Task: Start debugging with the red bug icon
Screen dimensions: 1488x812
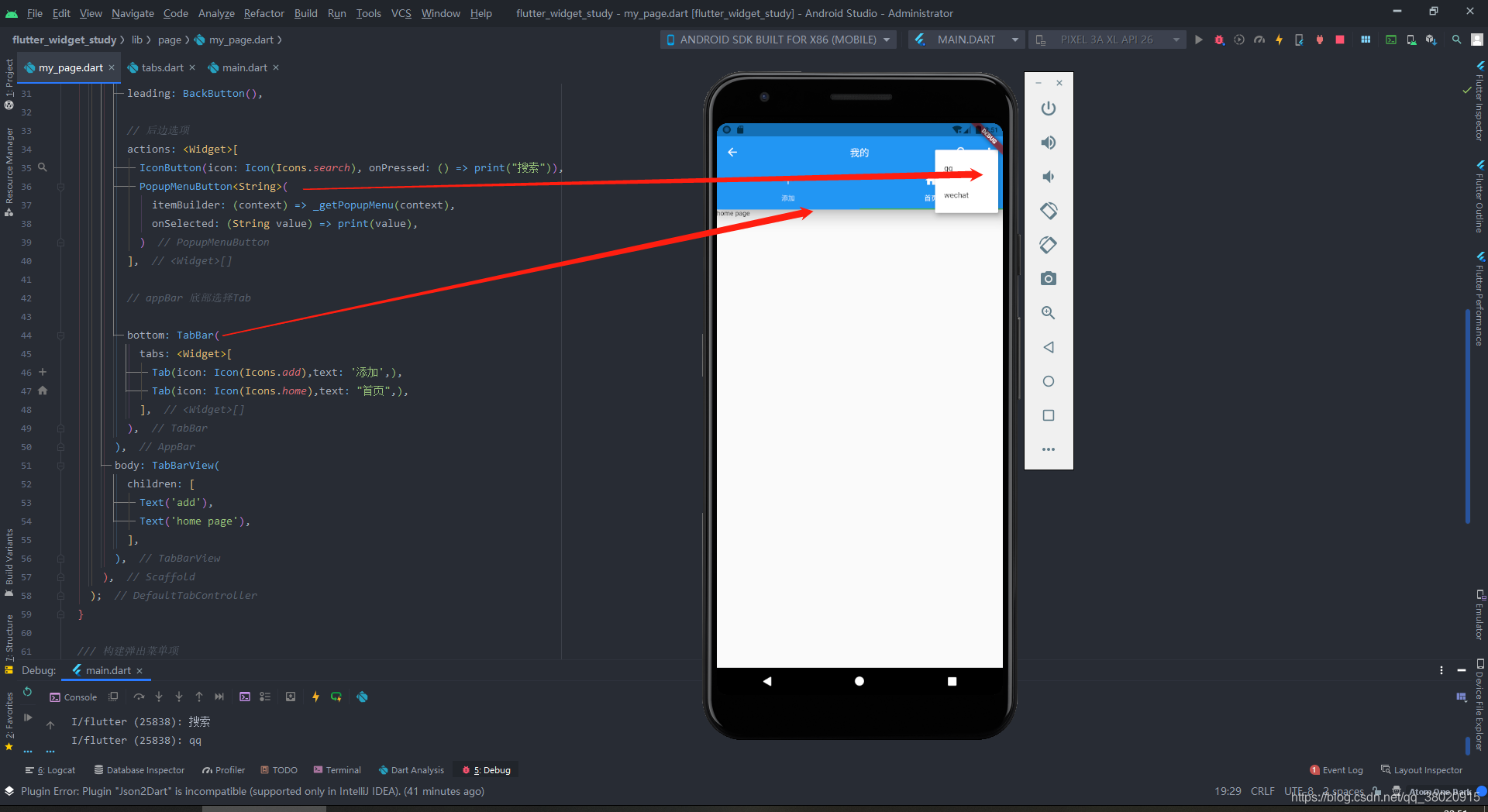Action: (x=1219, y=40)
